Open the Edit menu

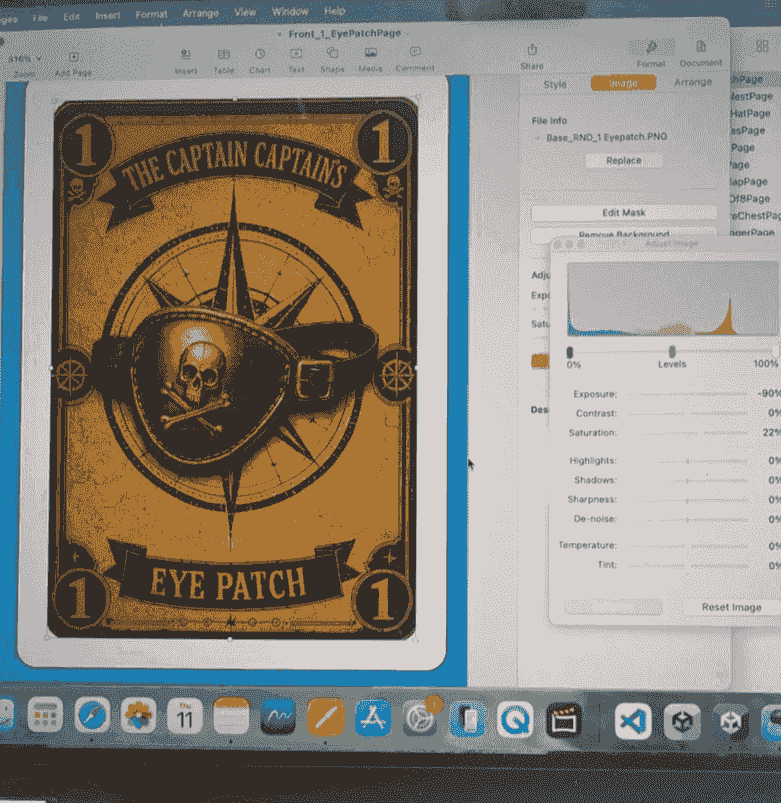coord(71,16)
